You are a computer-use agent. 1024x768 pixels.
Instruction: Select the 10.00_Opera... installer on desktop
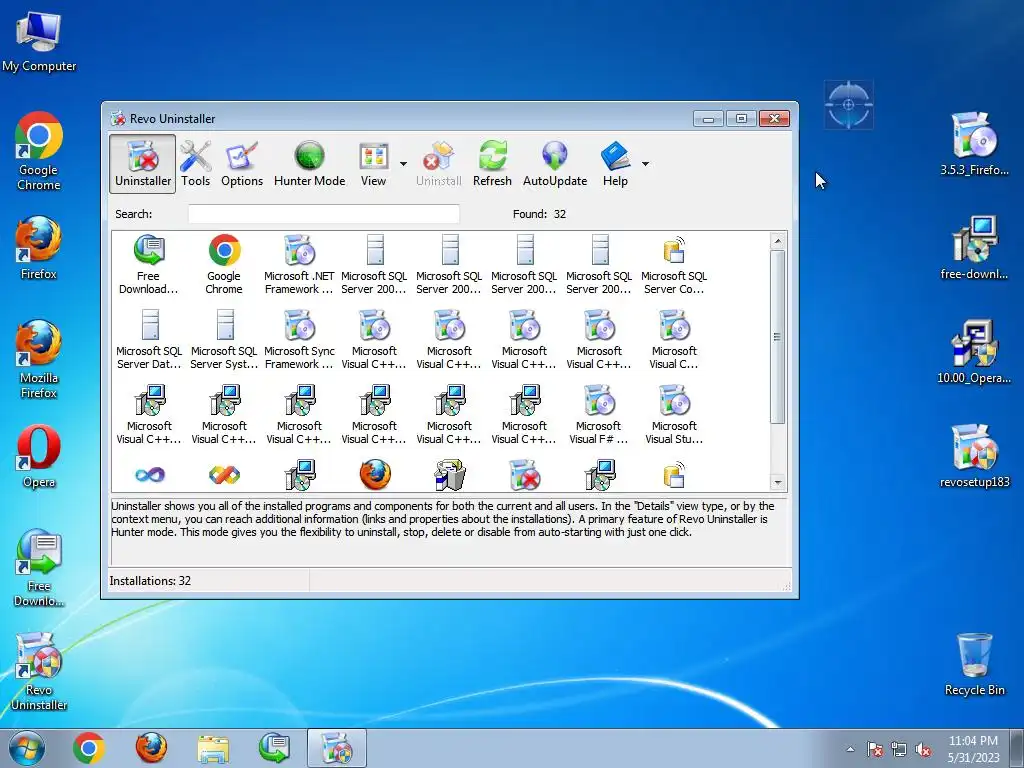(x=974, y=352)
